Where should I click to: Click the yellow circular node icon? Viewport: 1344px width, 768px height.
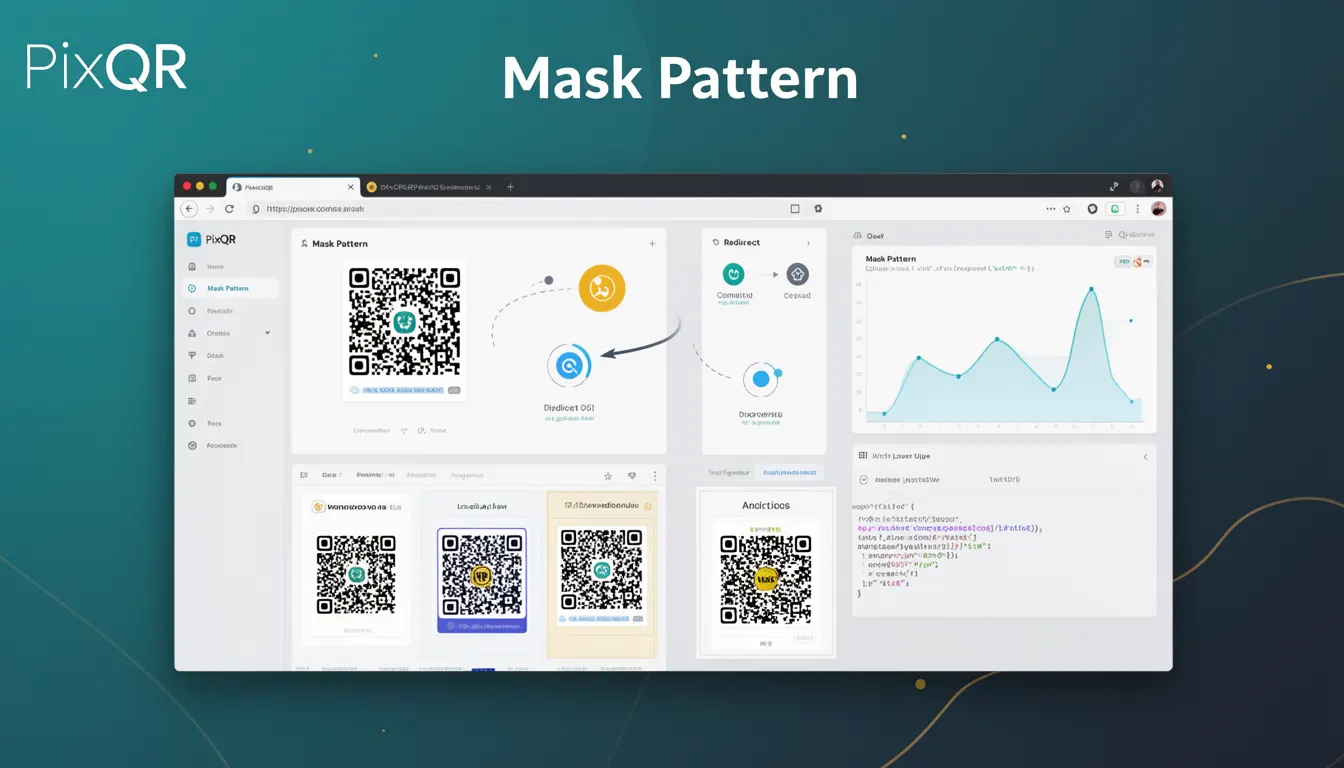click(x=602, y=289)
